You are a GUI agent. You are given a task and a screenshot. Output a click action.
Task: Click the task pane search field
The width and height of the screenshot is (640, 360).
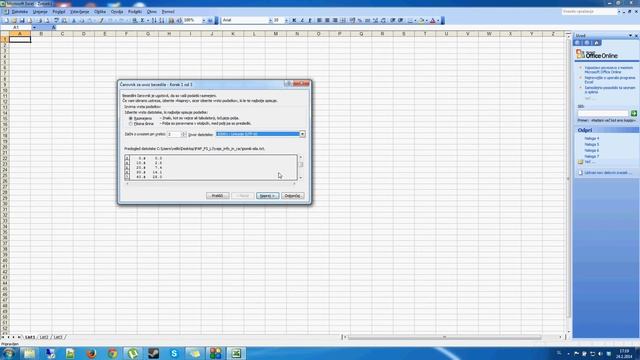(603, 113)
